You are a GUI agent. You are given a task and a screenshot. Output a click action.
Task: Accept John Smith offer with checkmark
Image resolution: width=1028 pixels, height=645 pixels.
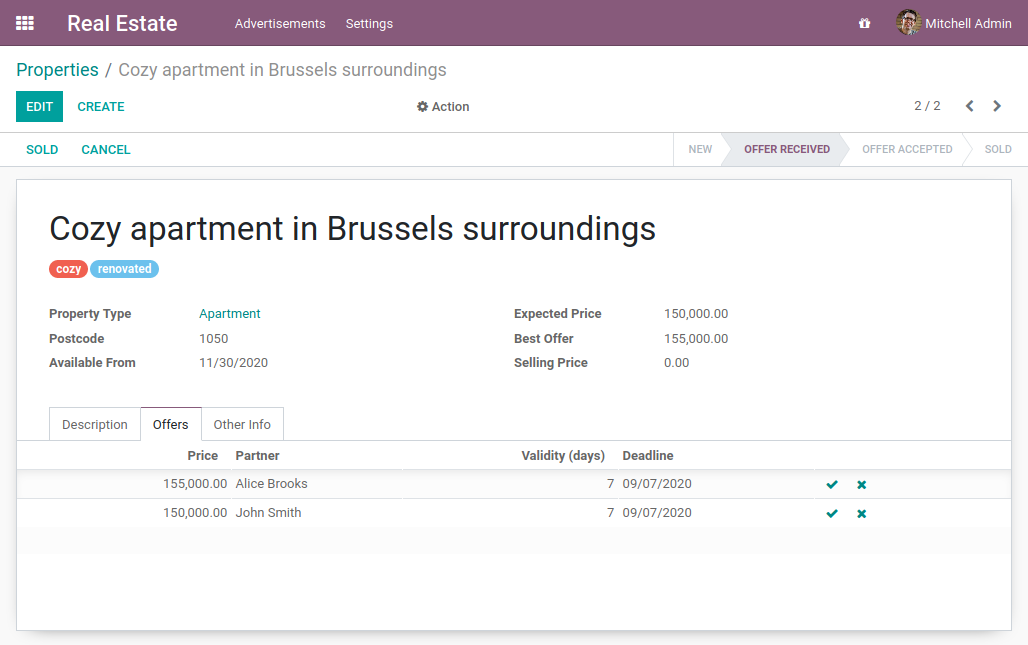tap(832, 514)
